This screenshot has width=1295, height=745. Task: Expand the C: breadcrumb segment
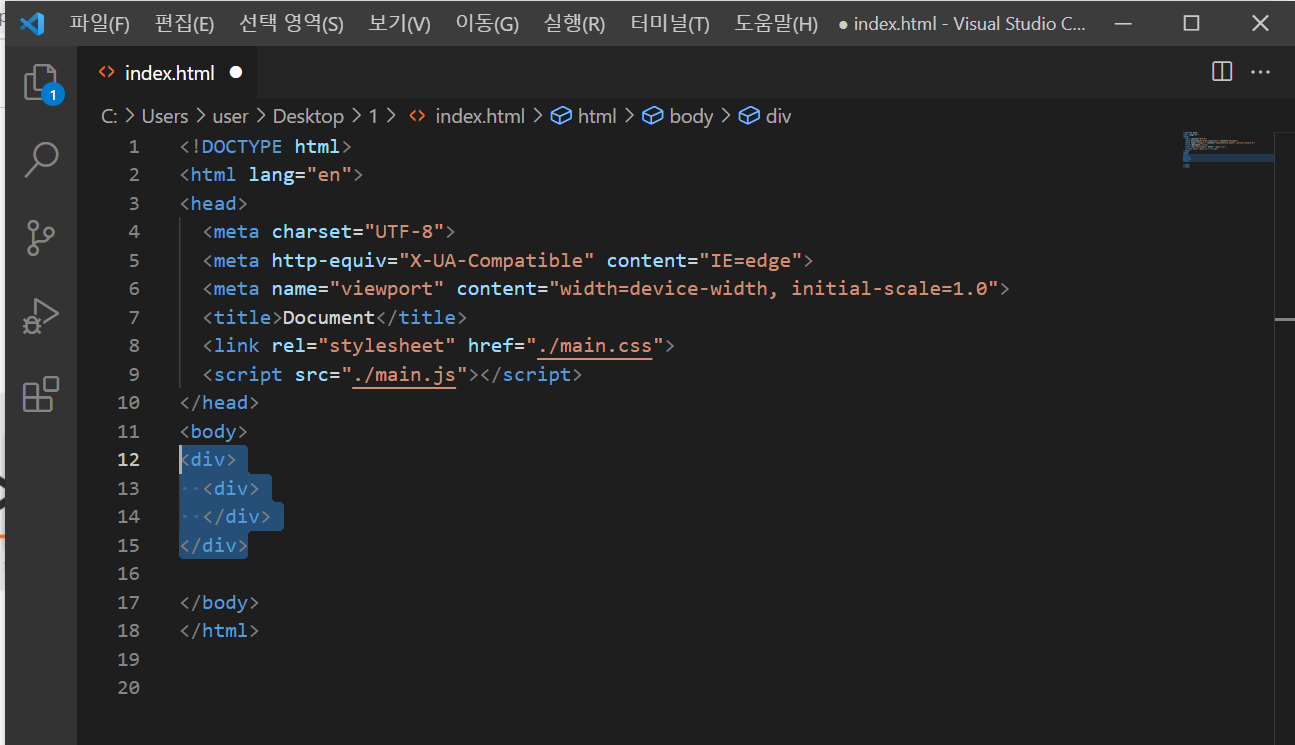tap(110, 116)
